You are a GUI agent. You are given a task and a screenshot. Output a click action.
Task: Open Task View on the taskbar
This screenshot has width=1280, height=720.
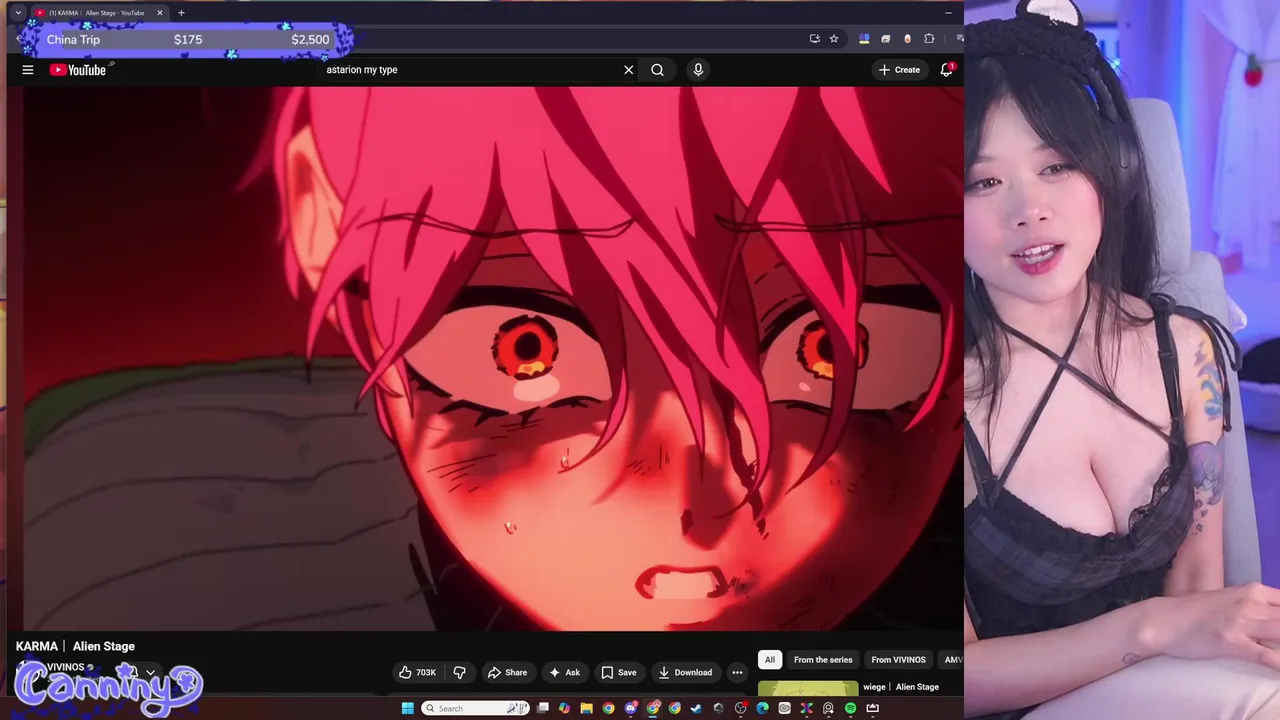pos(542,708)
